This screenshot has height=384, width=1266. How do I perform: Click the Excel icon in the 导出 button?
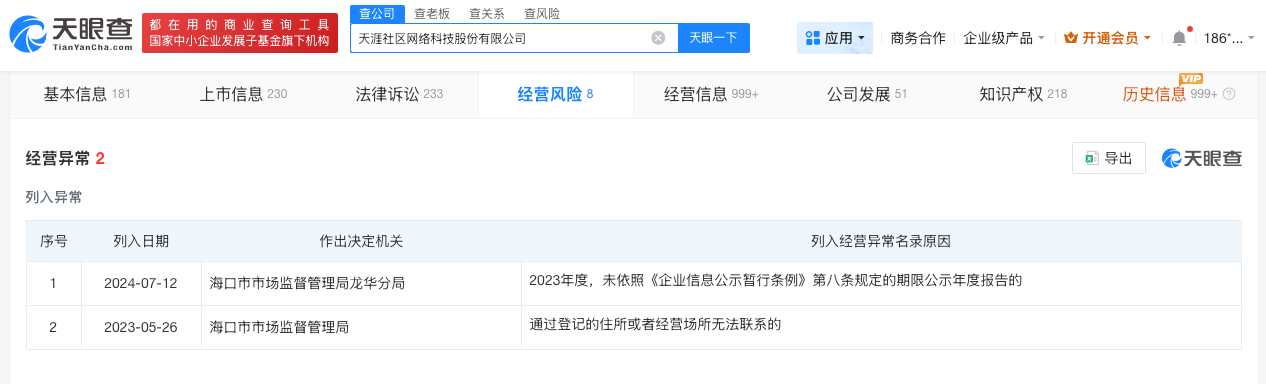coord(1092,158)
